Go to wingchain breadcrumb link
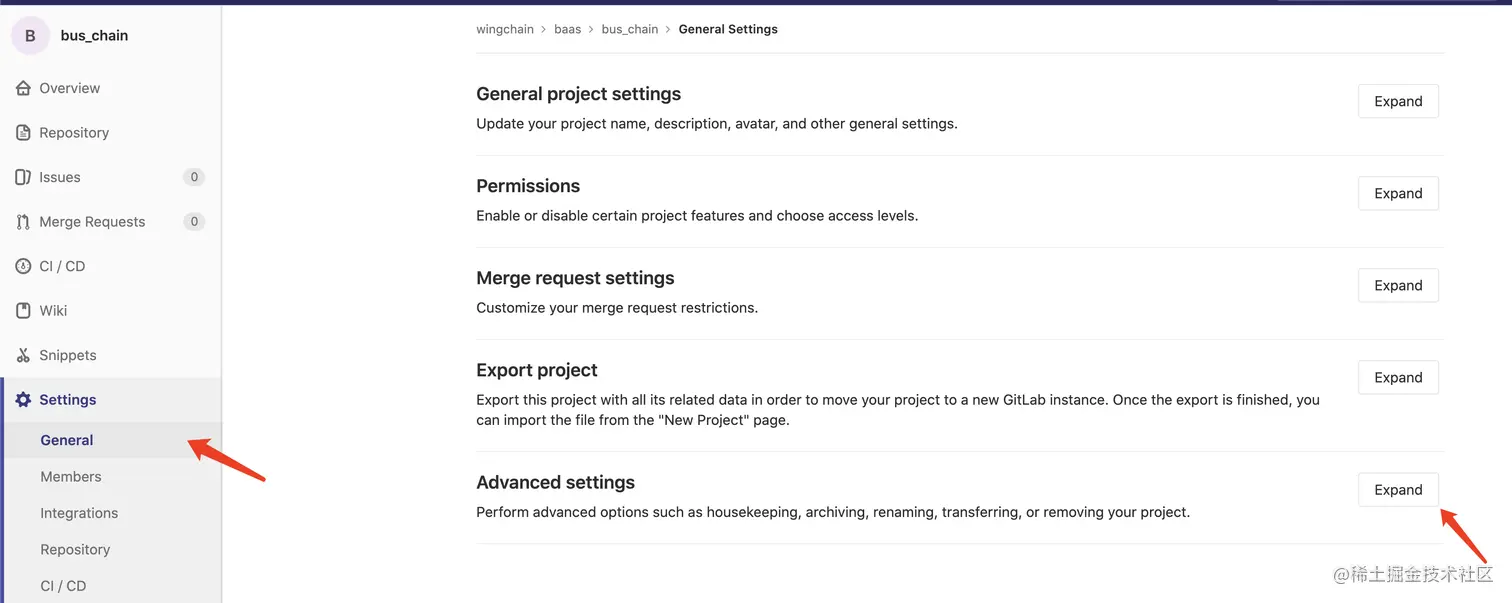 click(505, 29)
